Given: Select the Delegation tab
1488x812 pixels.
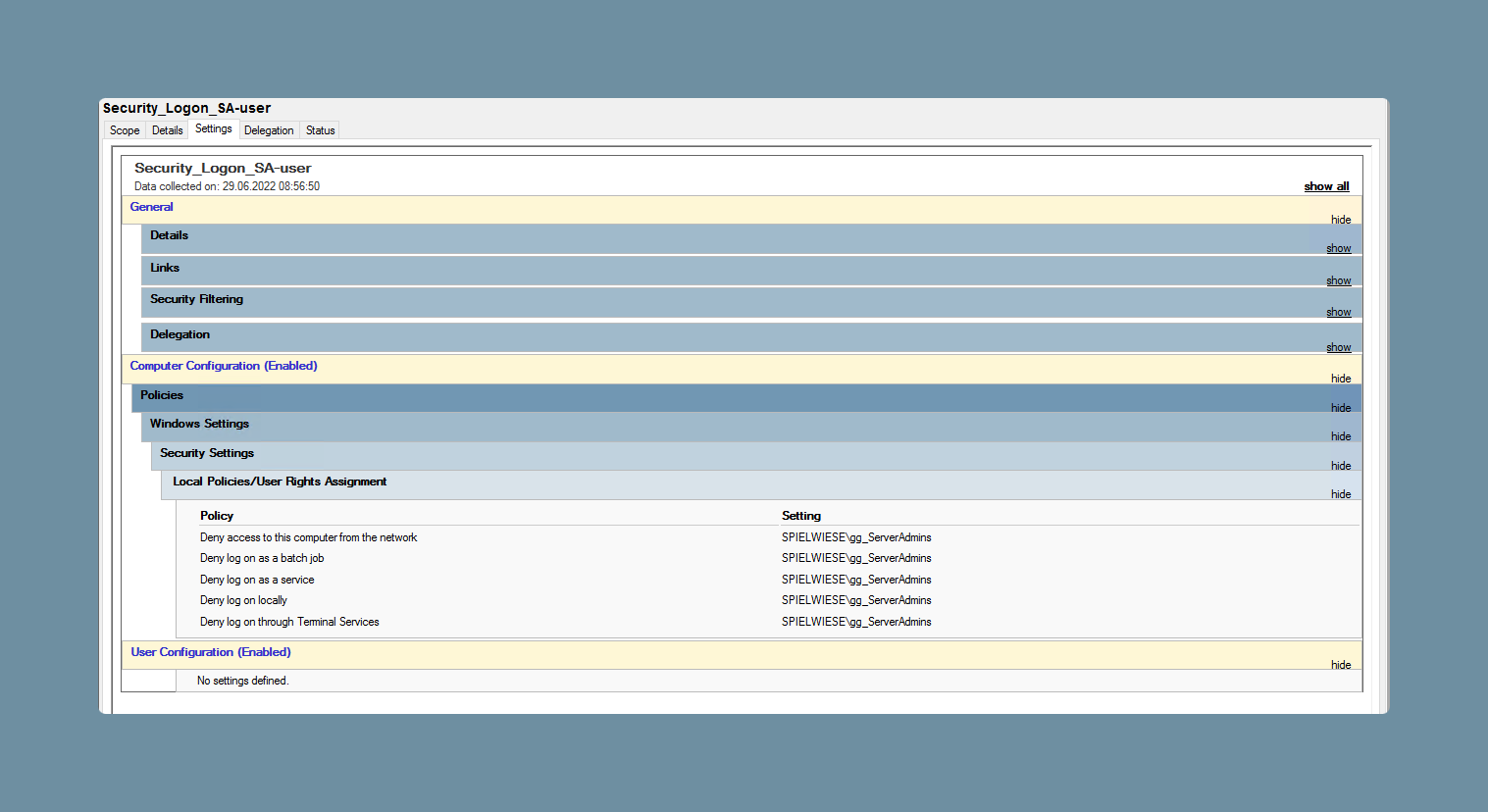Looking at the screenshot, I should [x=269, y=130].
